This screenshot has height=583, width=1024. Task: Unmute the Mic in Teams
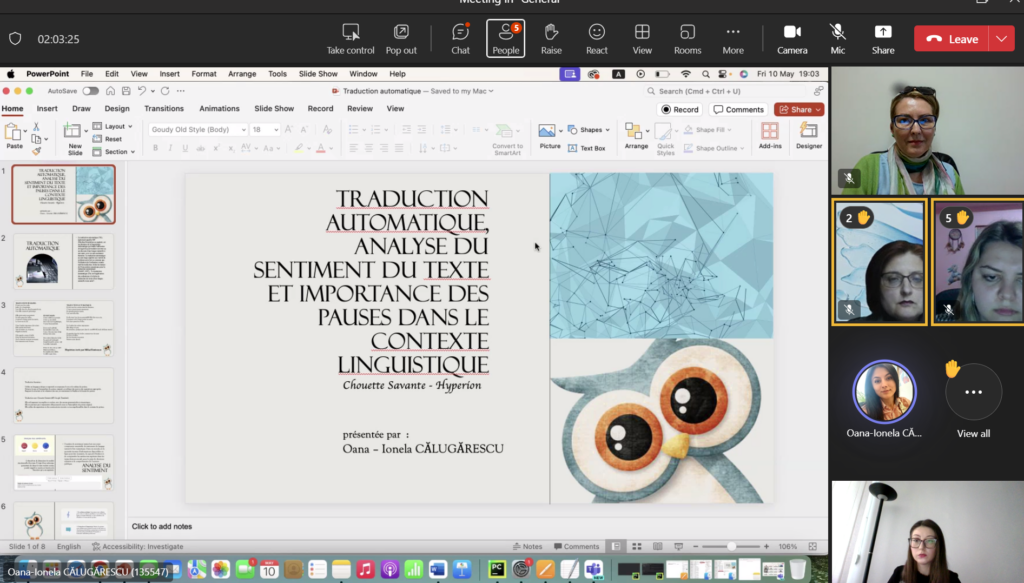[x=837, y=38]
